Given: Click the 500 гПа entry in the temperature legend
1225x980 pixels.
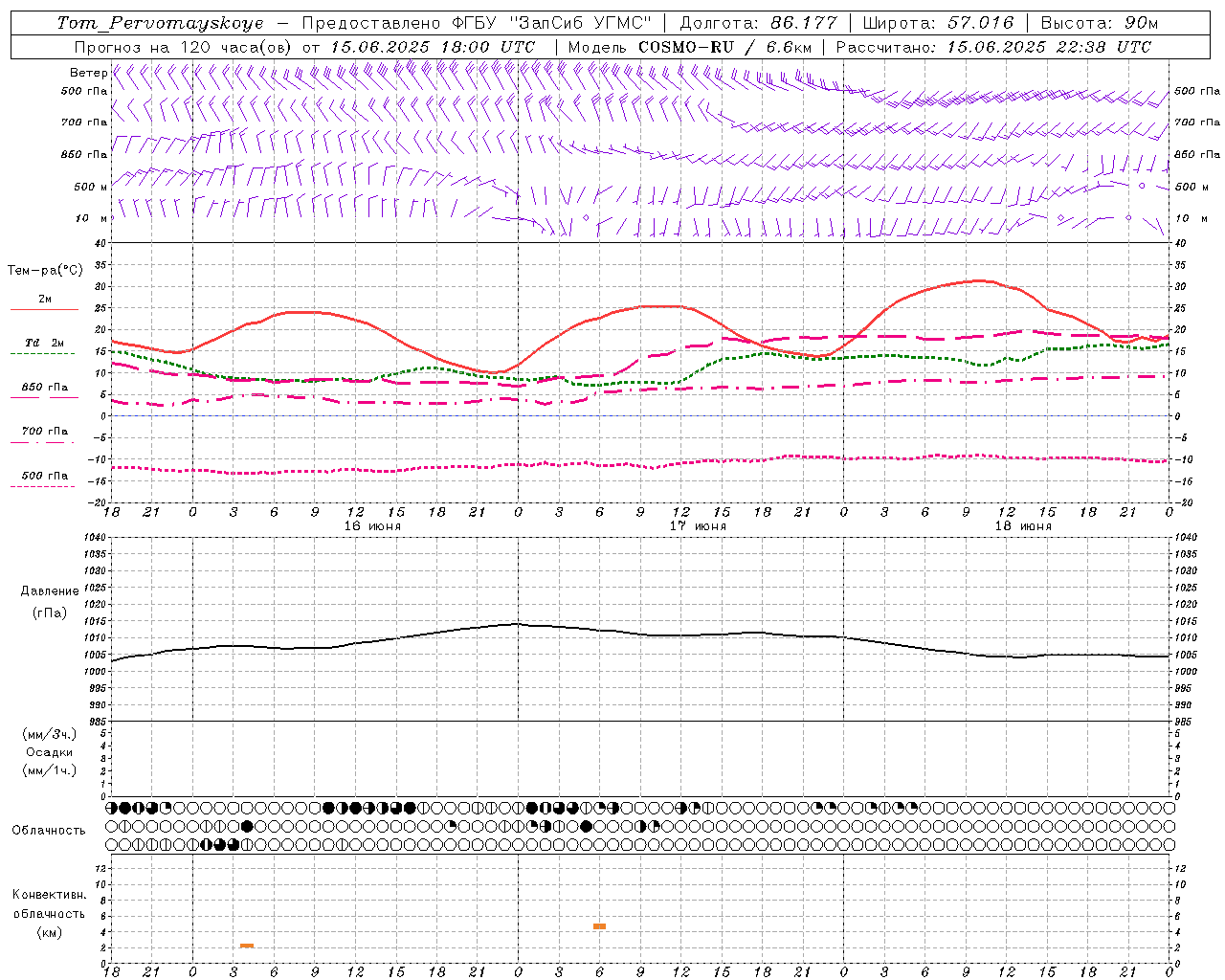Looking at the screenshot, I should [x=45, y=476].
